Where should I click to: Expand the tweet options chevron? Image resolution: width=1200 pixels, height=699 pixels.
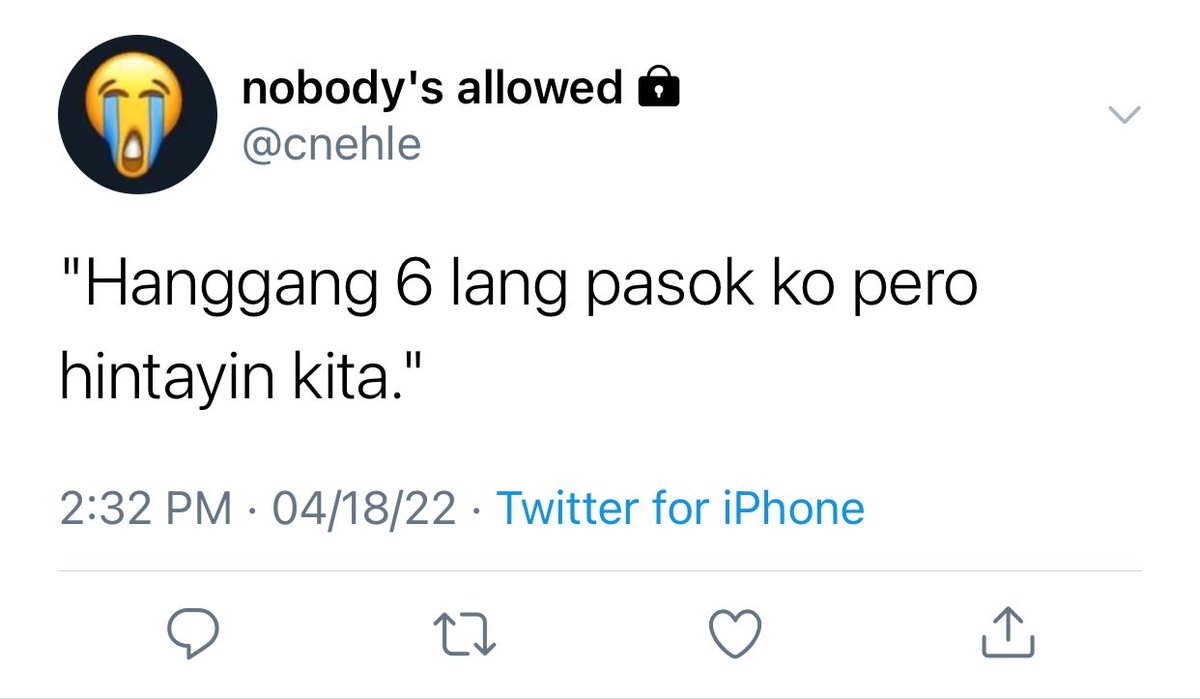point(1126,115)
